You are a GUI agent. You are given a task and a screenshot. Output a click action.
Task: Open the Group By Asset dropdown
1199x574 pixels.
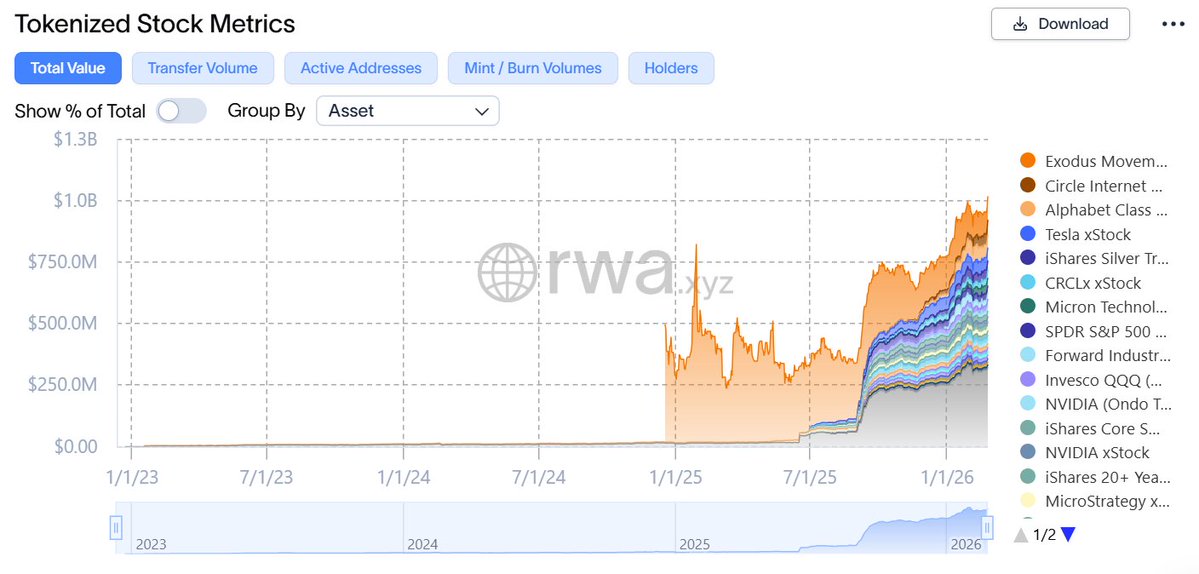pyautogui.click(x=407, y=111)
